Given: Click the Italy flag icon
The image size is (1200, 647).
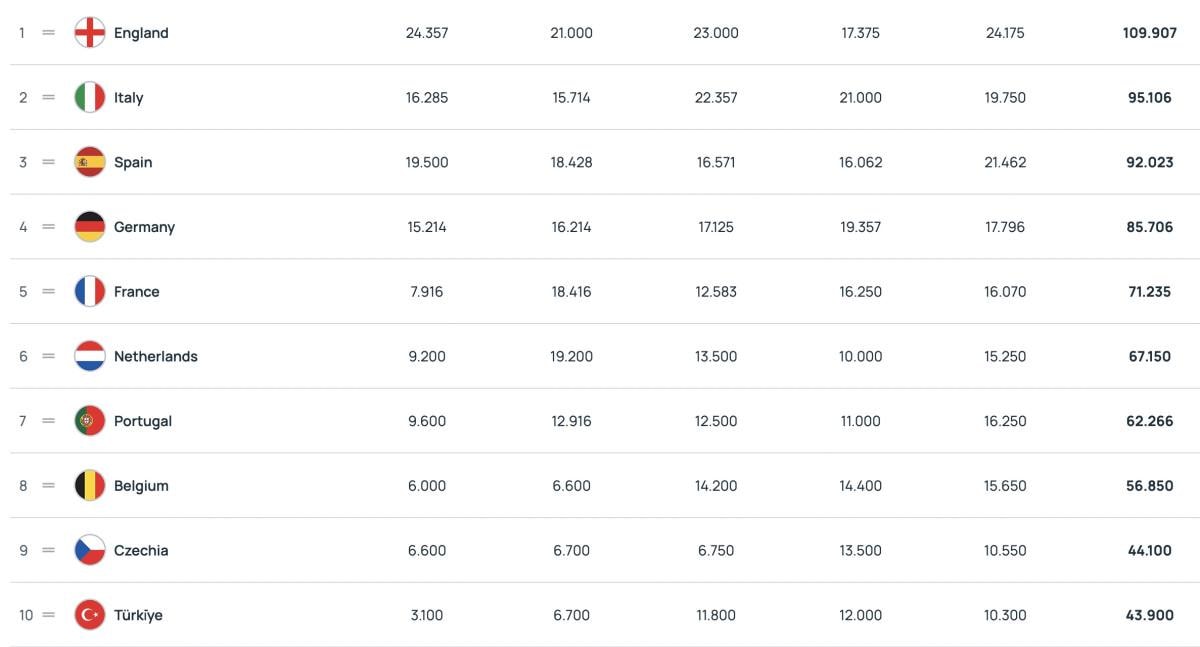Looking at the screenshot, I should pos(90,98).
